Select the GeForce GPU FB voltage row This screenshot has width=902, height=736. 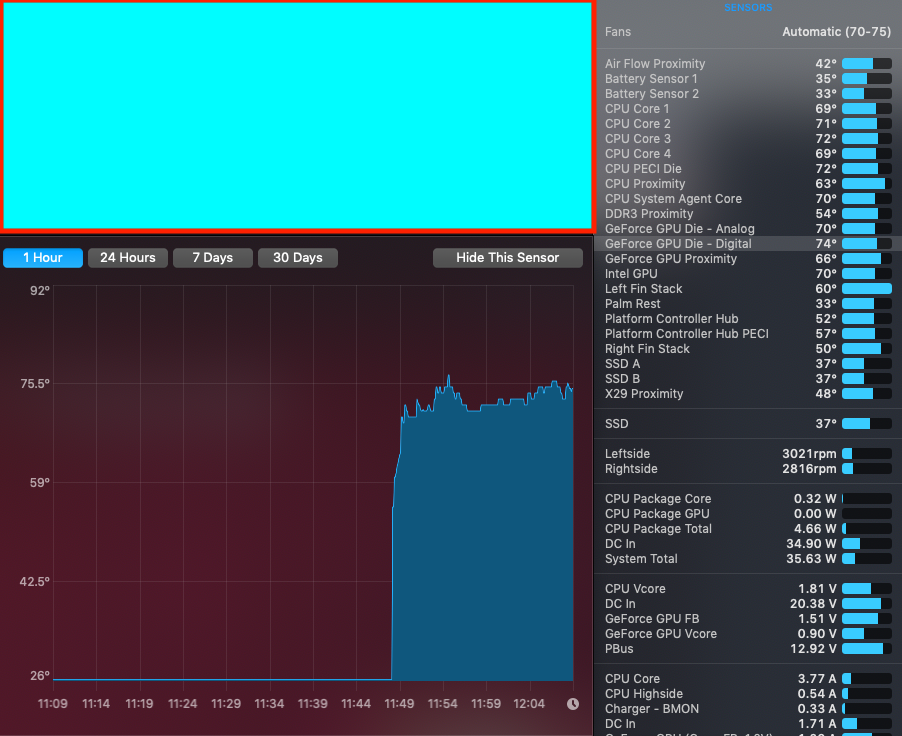point(748,619)
